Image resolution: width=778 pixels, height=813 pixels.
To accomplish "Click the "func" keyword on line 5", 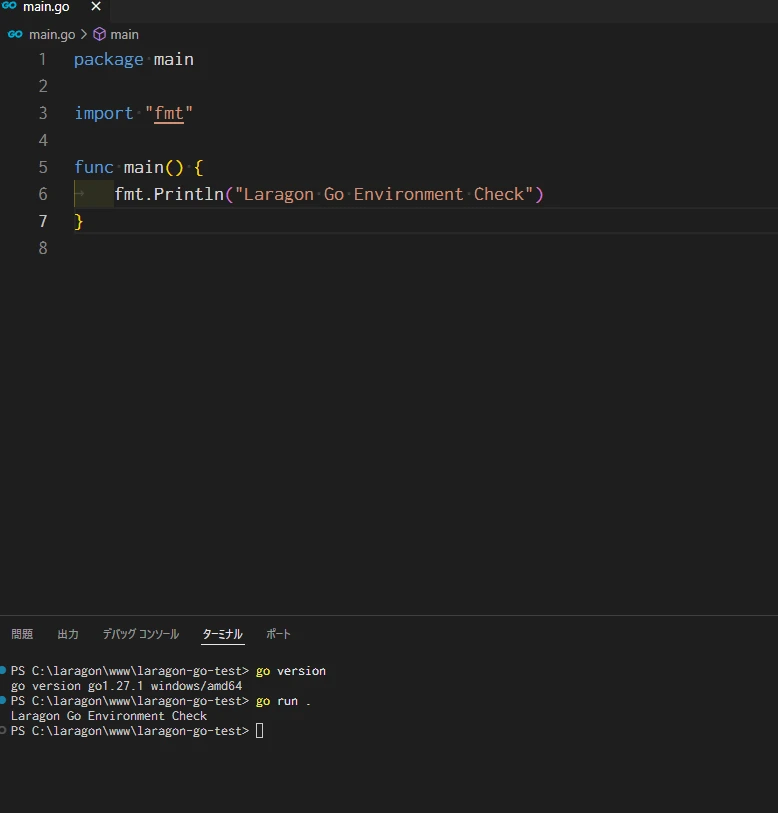I will pyautogui.click(x=94, y=167).
